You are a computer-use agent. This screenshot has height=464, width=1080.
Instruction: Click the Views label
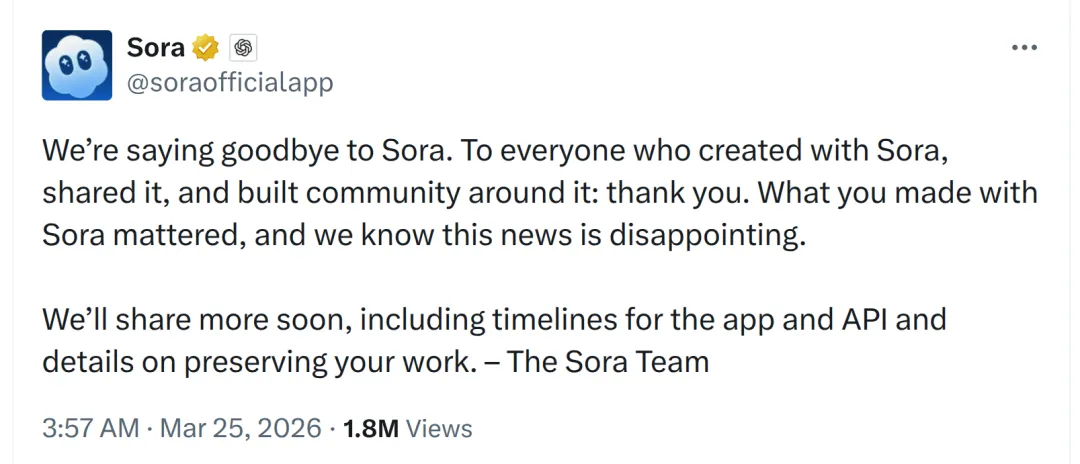[440, 428]
